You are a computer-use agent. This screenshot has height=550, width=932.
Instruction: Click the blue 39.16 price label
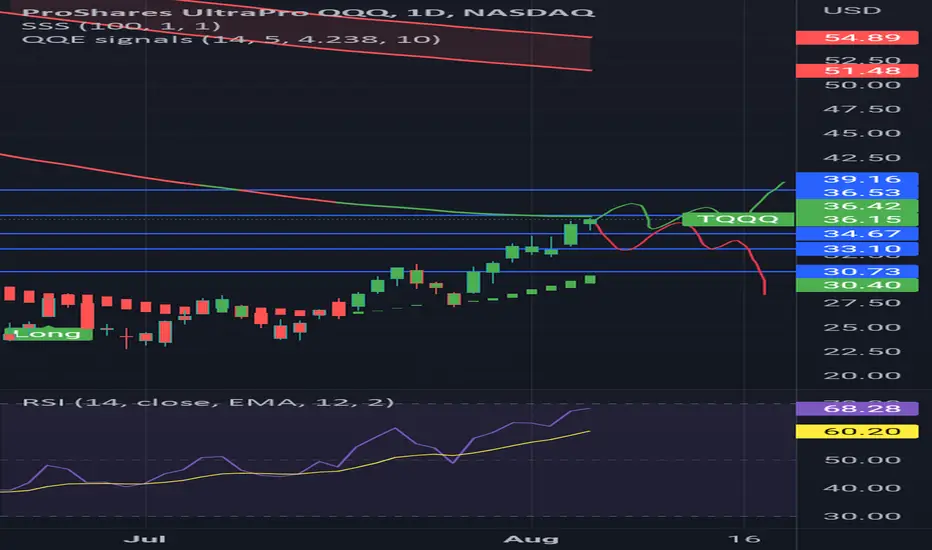coord(857,179)
